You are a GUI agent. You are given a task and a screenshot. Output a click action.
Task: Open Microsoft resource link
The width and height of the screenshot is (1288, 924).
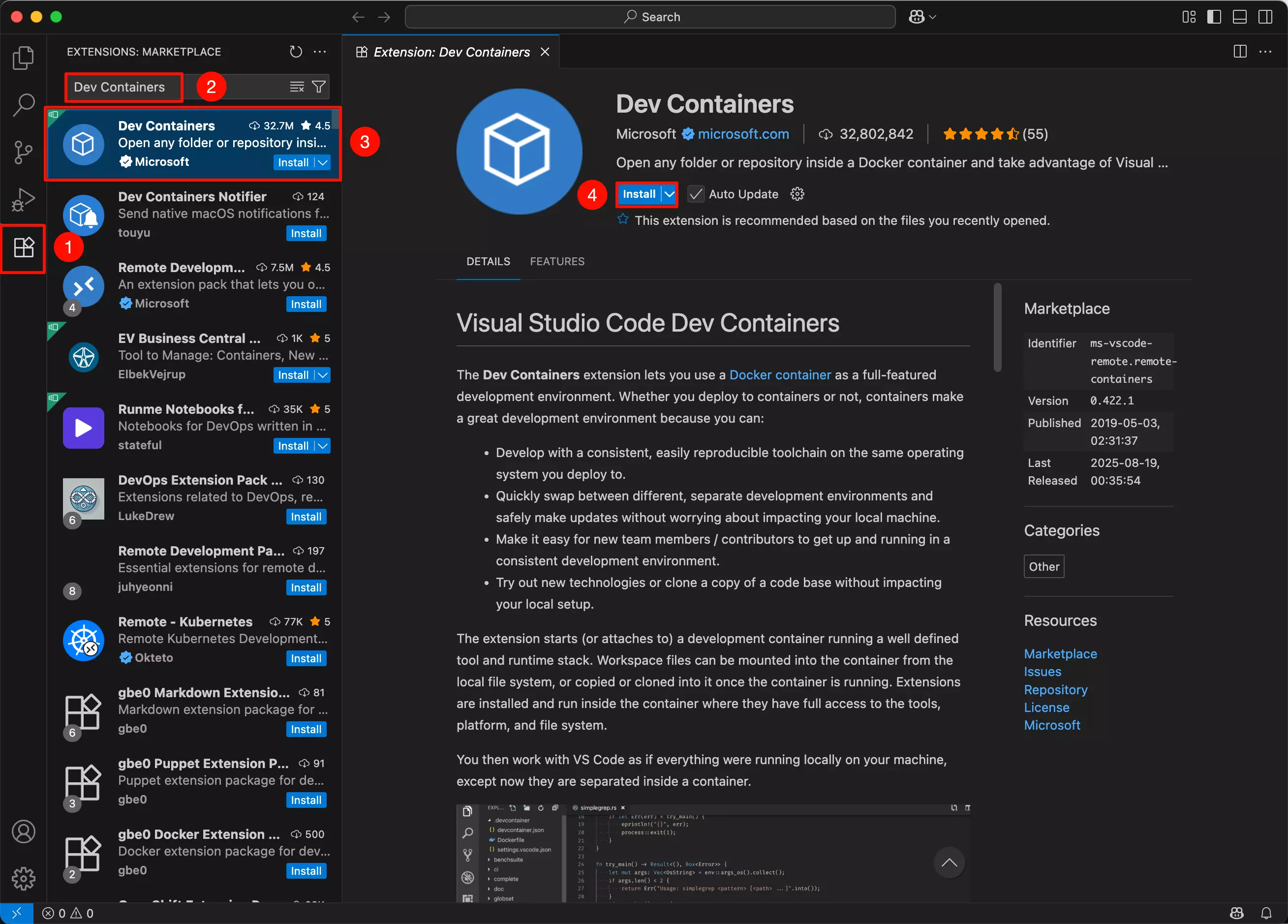(x=1052, y=725)
